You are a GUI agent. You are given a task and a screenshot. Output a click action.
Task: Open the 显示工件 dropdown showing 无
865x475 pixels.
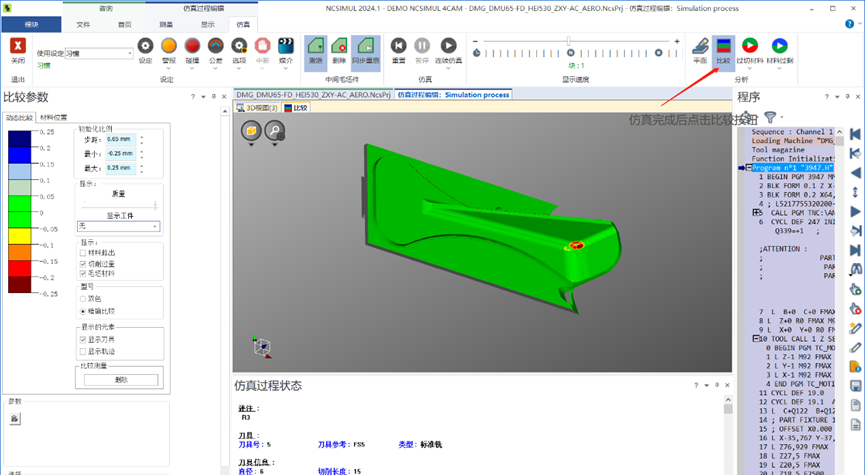pos(119,226)
